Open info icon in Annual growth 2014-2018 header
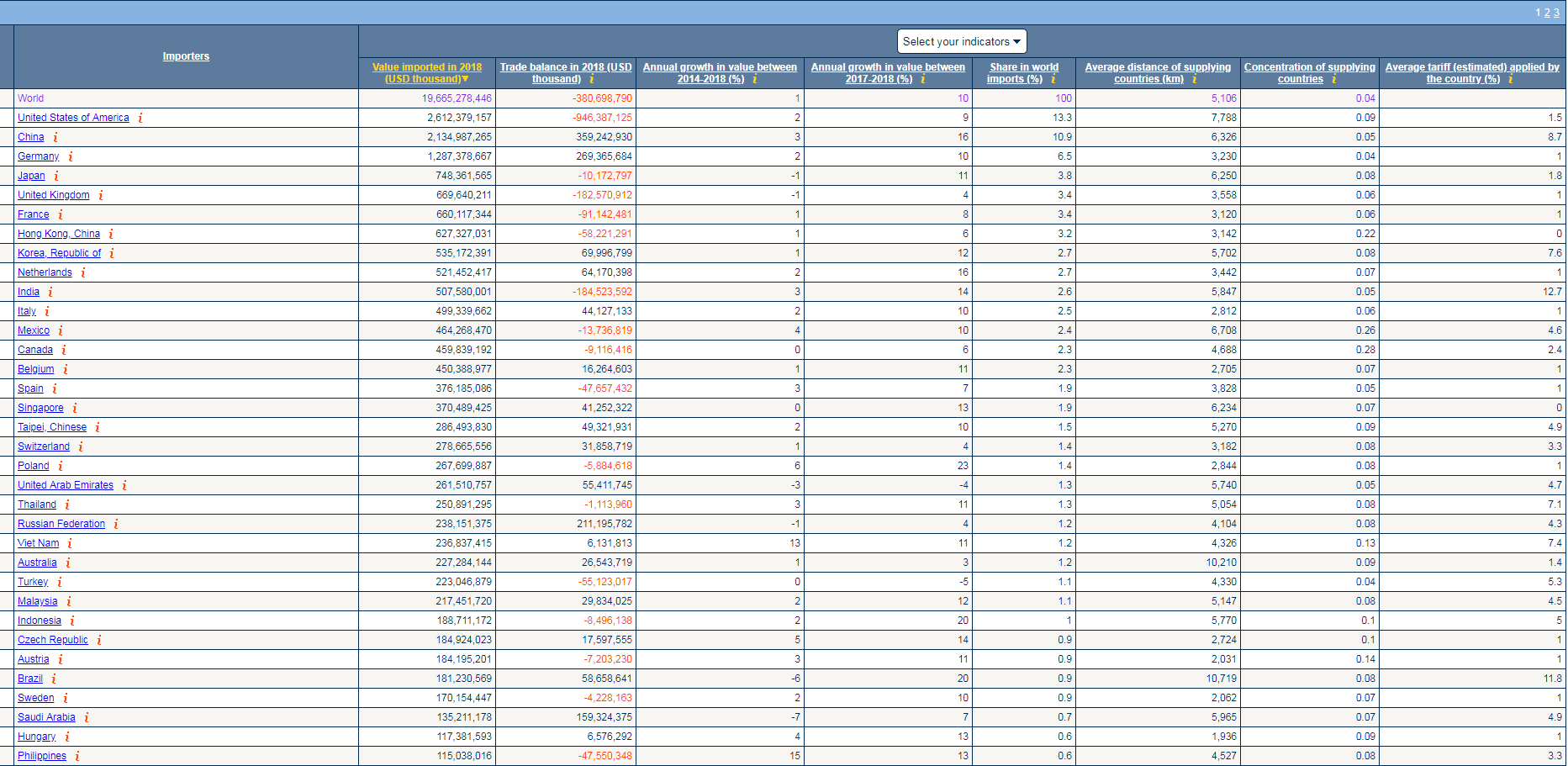Screen dimensions: 1568x766 point(755,79)
